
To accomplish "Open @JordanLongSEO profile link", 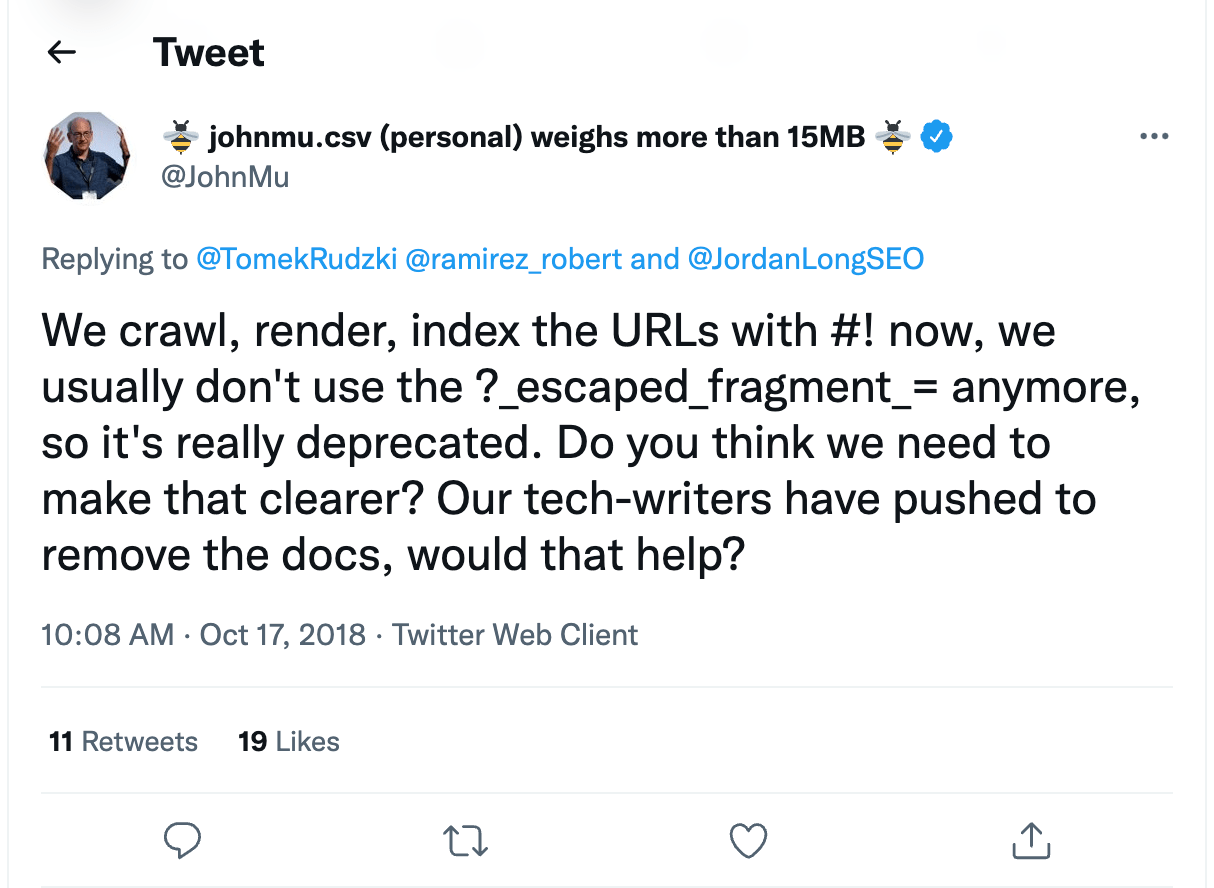I will (x=806, y=260).
